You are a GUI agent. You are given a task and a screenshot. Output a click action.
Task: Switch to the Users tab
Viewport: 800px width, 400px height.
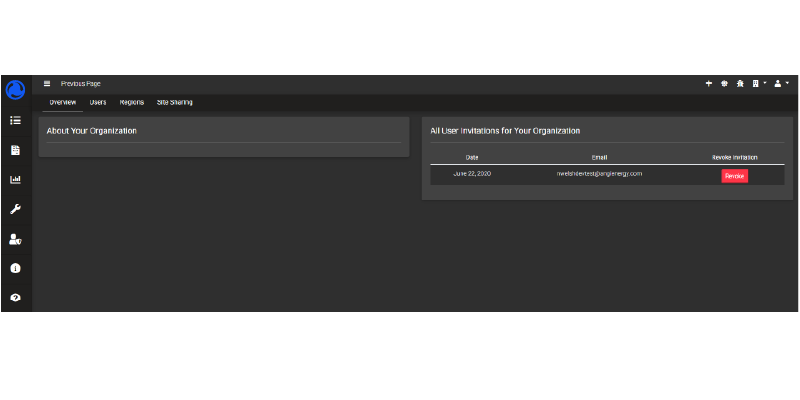click(x=98, y=102)
